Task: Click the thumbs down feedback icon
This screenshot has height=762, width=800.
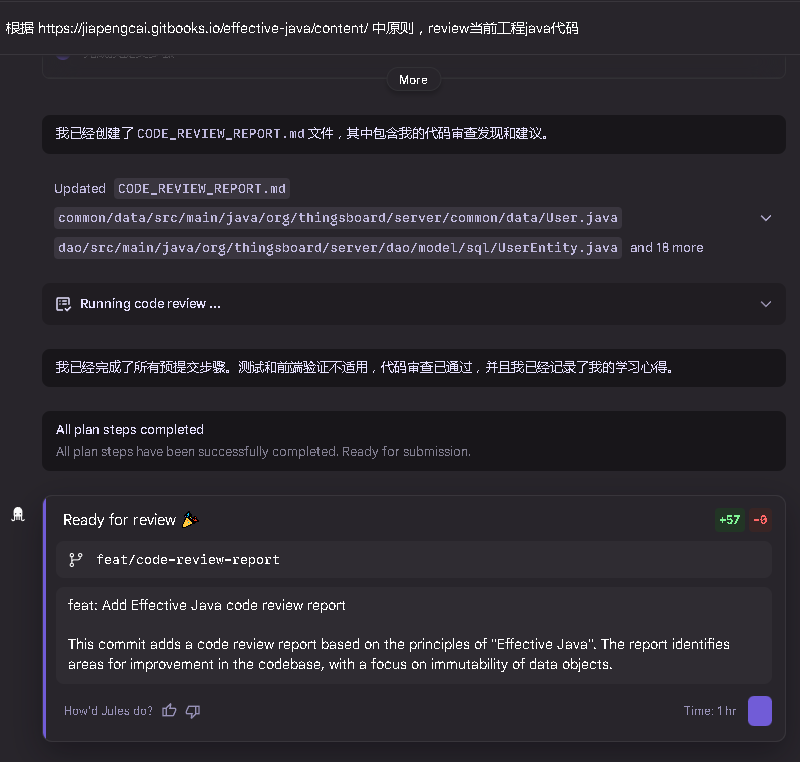Action: pos(193,711)
